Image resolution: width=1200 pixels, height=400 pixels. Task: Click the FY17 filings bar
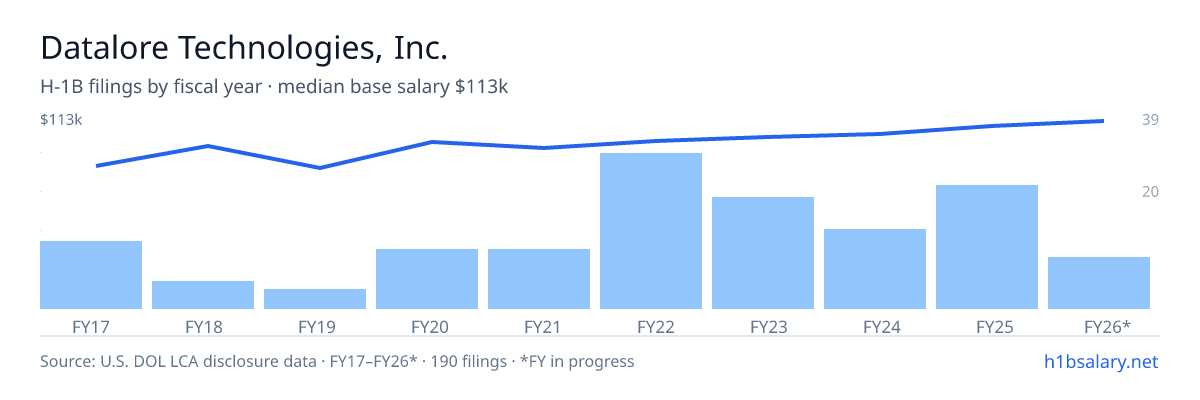click(x=91, y=275)
